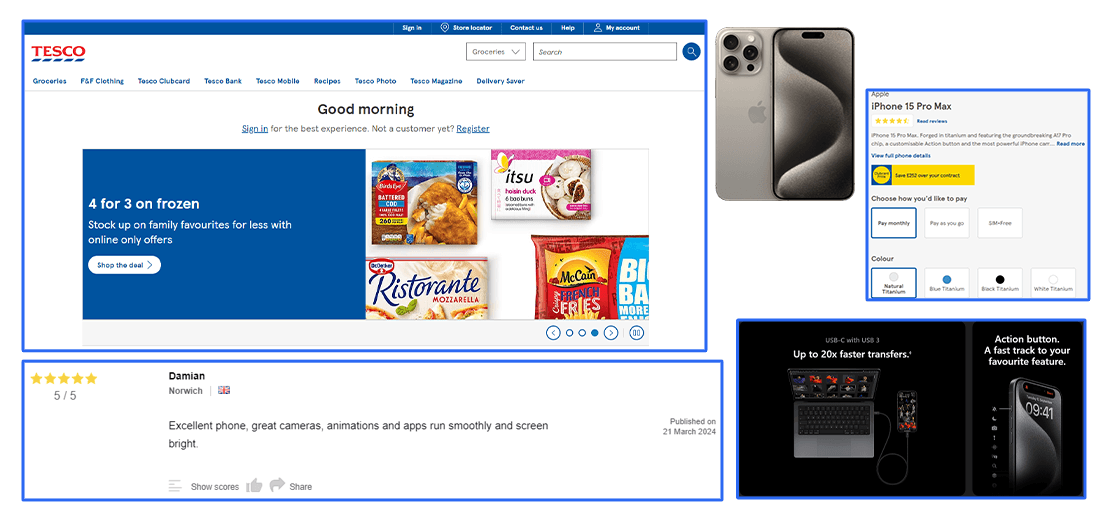Click the Birds Eye battered cod image
The width and height of the screenshot is (1110, 518).
(x=425, y=202)
